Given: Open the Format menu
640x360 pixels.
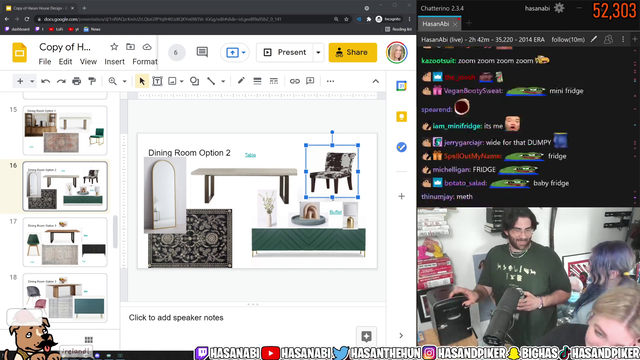Looking at the screenshot, I should click(144, 62).
